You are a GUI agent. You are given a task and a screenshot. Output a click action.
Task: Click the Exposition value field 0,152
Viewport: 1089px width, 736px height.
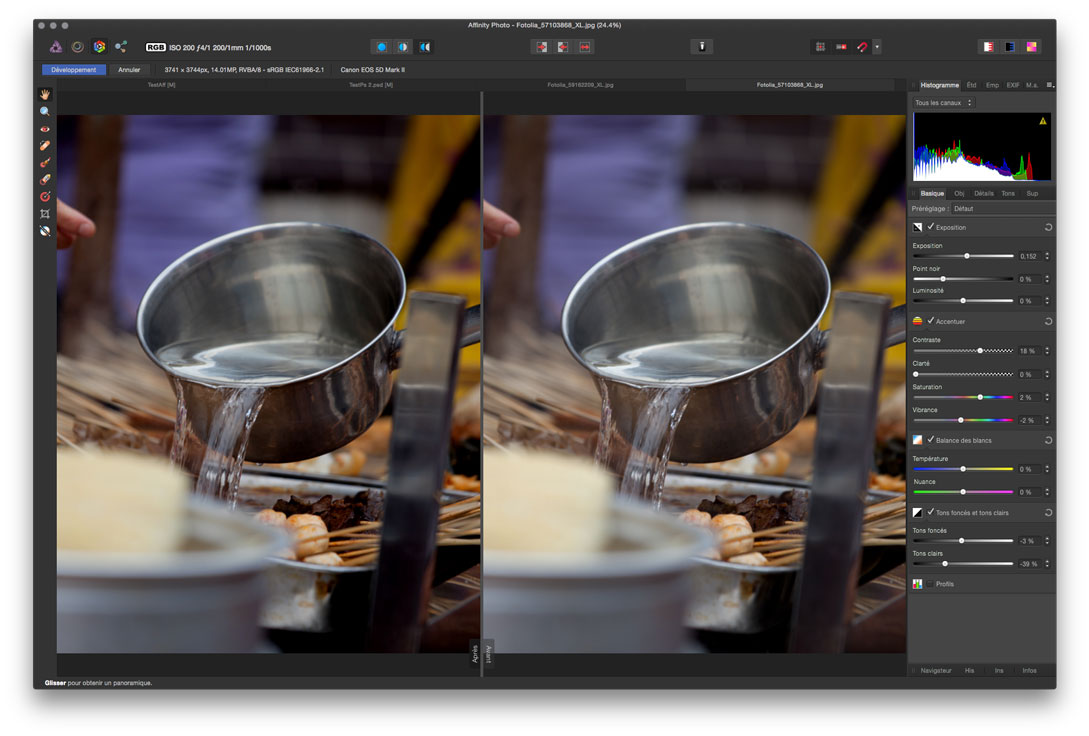tap(1029, 256)
